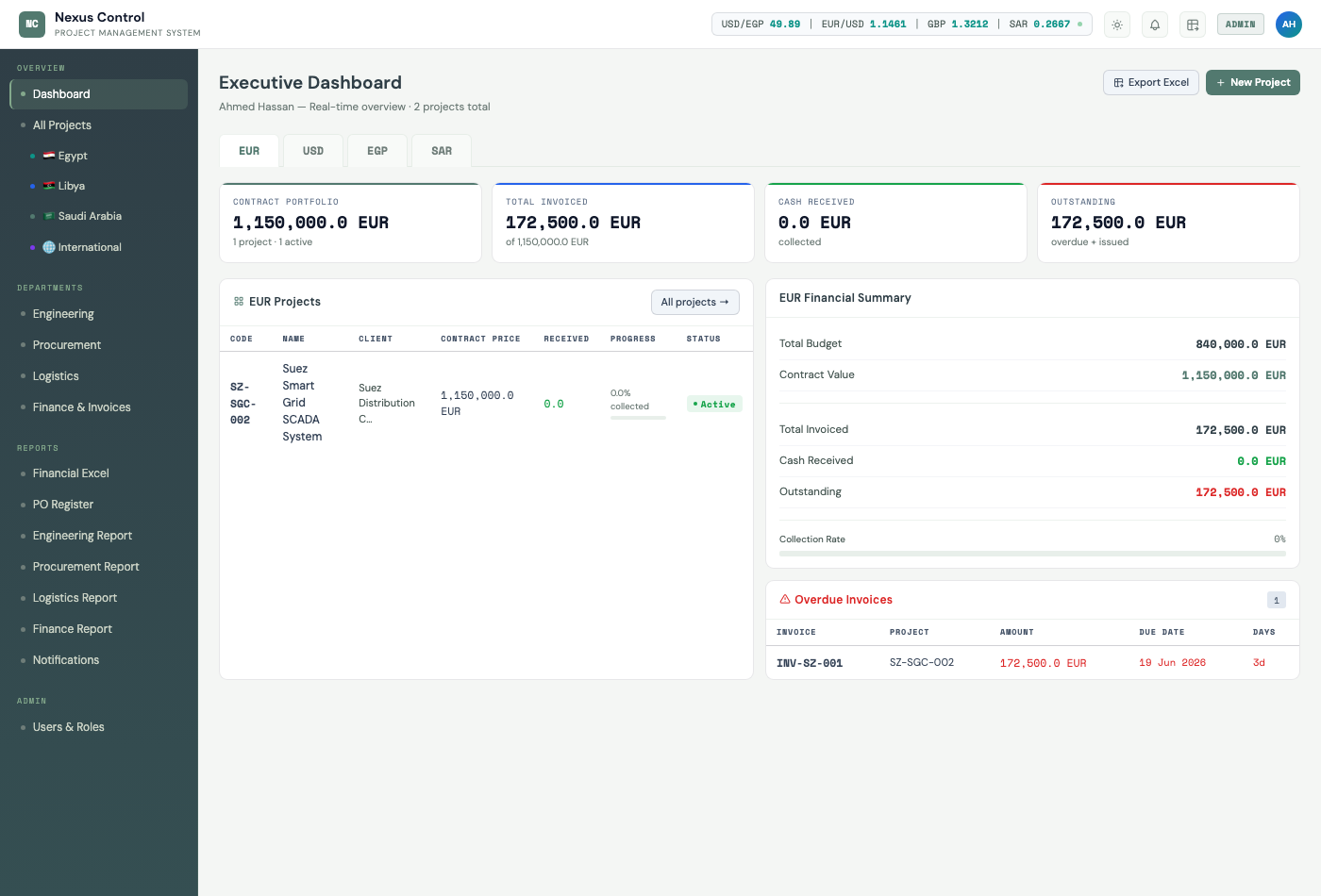
Task: Switch to the SAR currency tab
Action: 442,151
